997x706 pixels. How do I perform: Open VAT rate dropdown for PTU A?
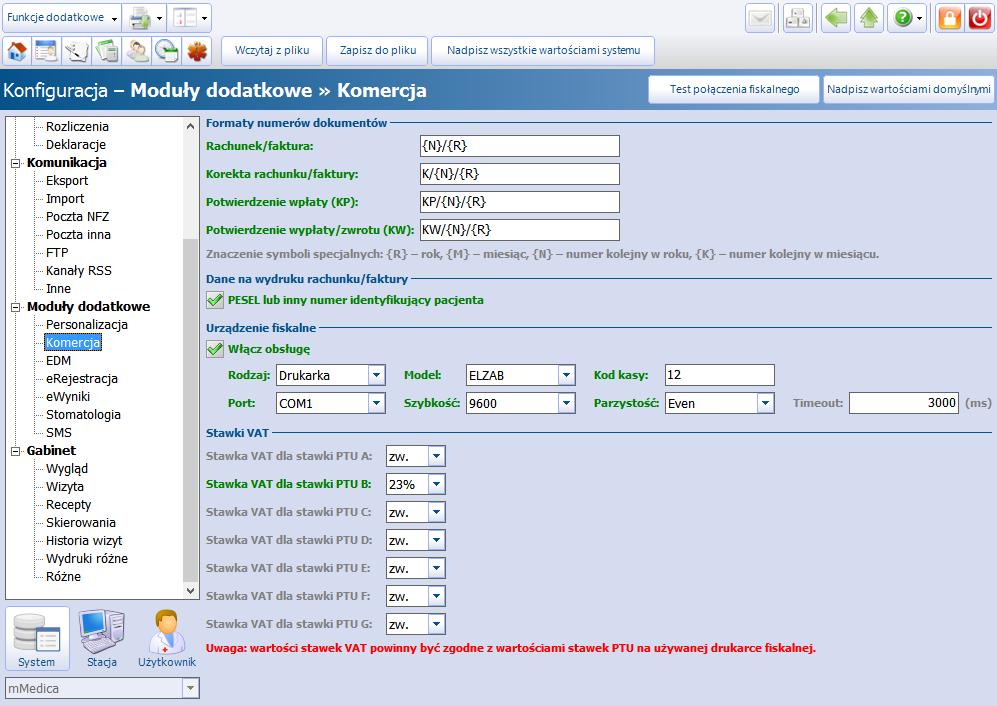point(436,456)
